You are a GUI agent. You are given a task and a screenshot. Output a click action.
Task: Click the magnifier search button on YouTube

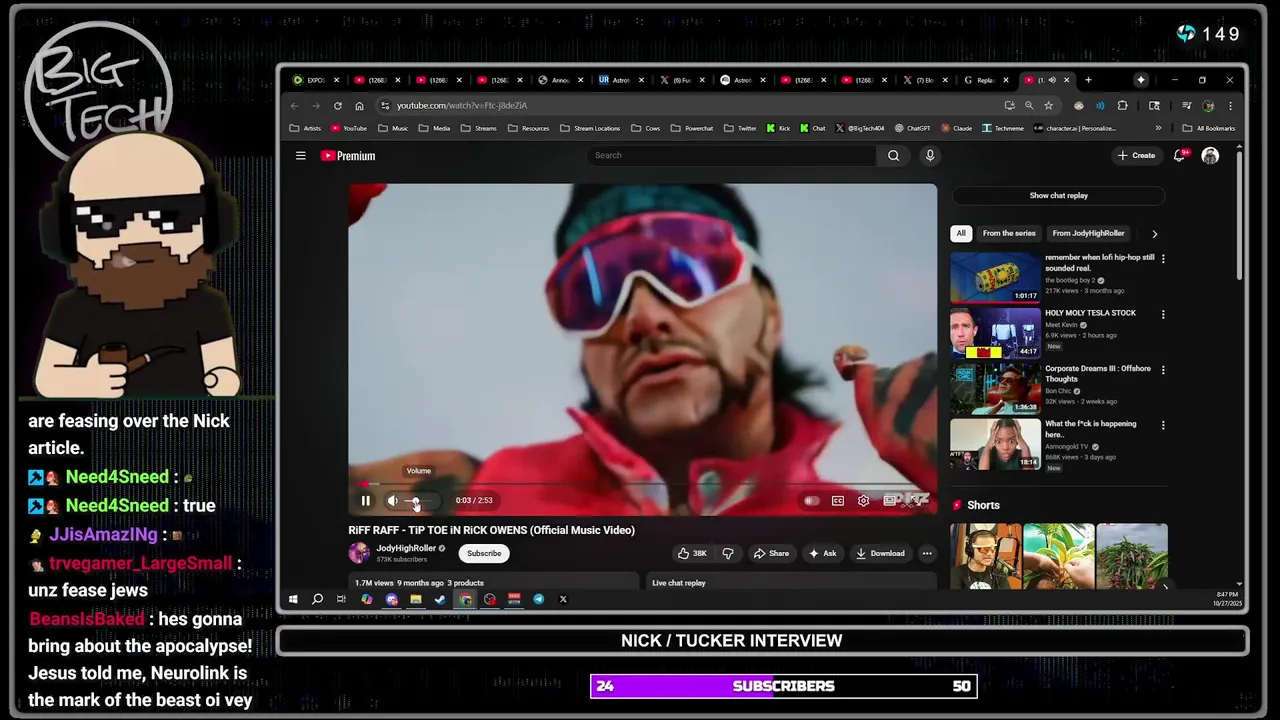893,155
